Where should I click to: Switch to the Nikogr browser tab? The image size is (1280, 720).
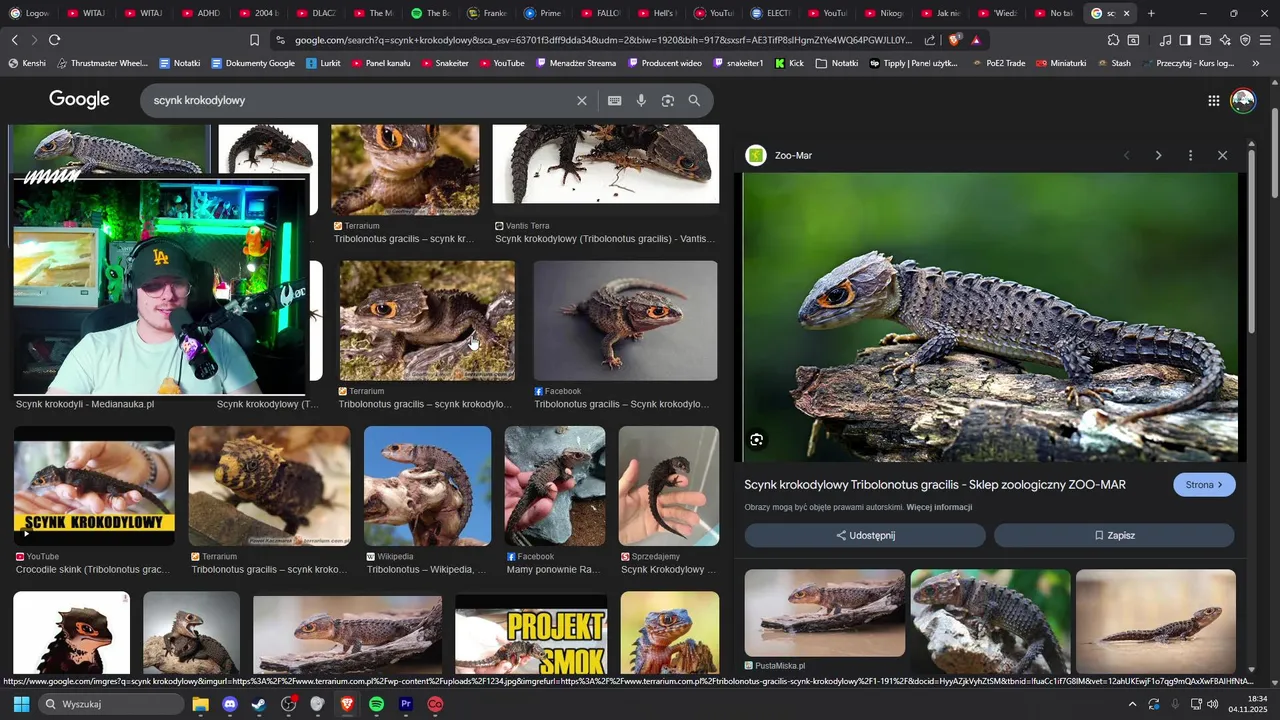coord(885,13)
